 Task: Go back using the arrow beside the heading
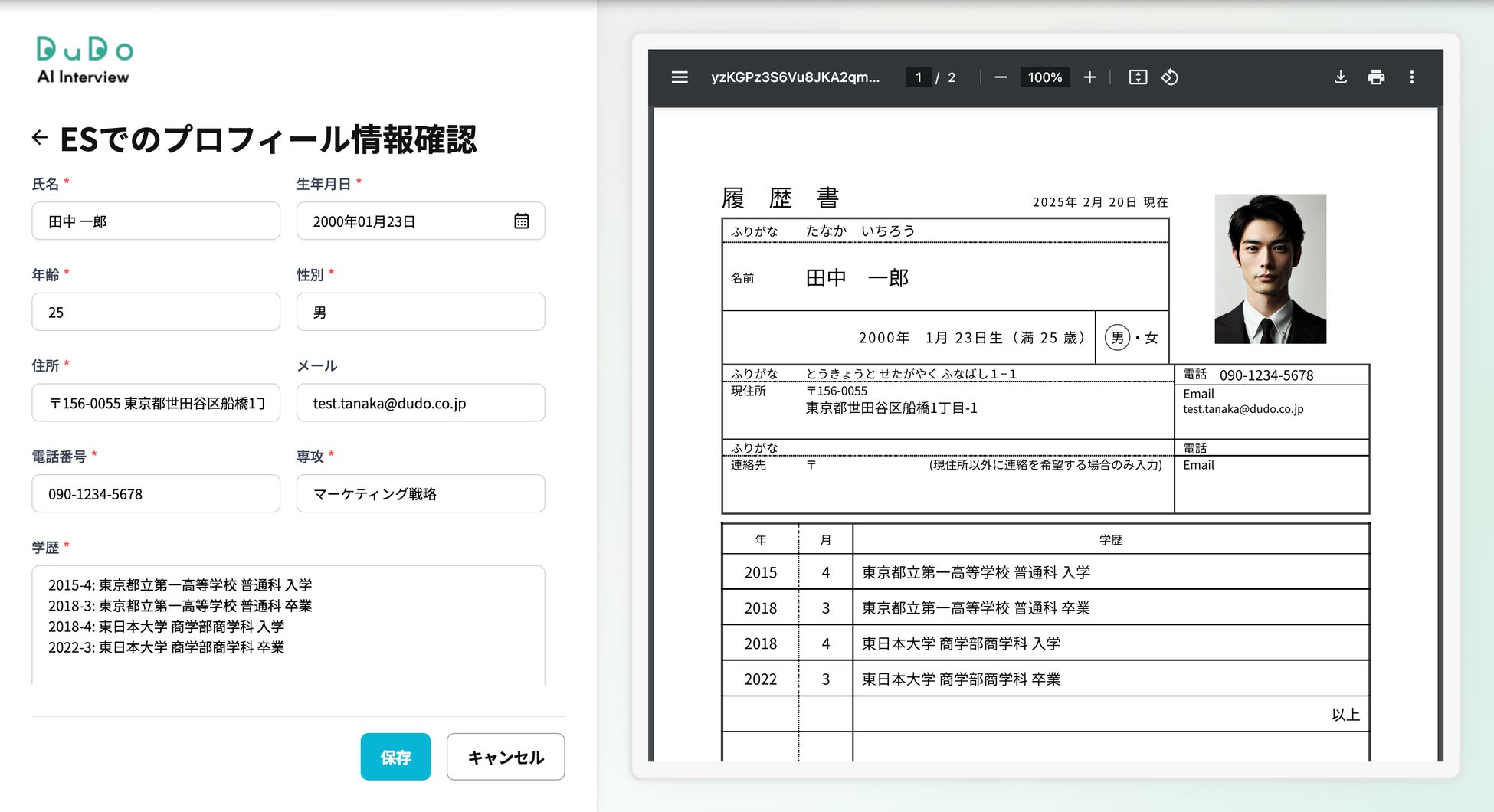pyautogui.click(x=40, y=138)
